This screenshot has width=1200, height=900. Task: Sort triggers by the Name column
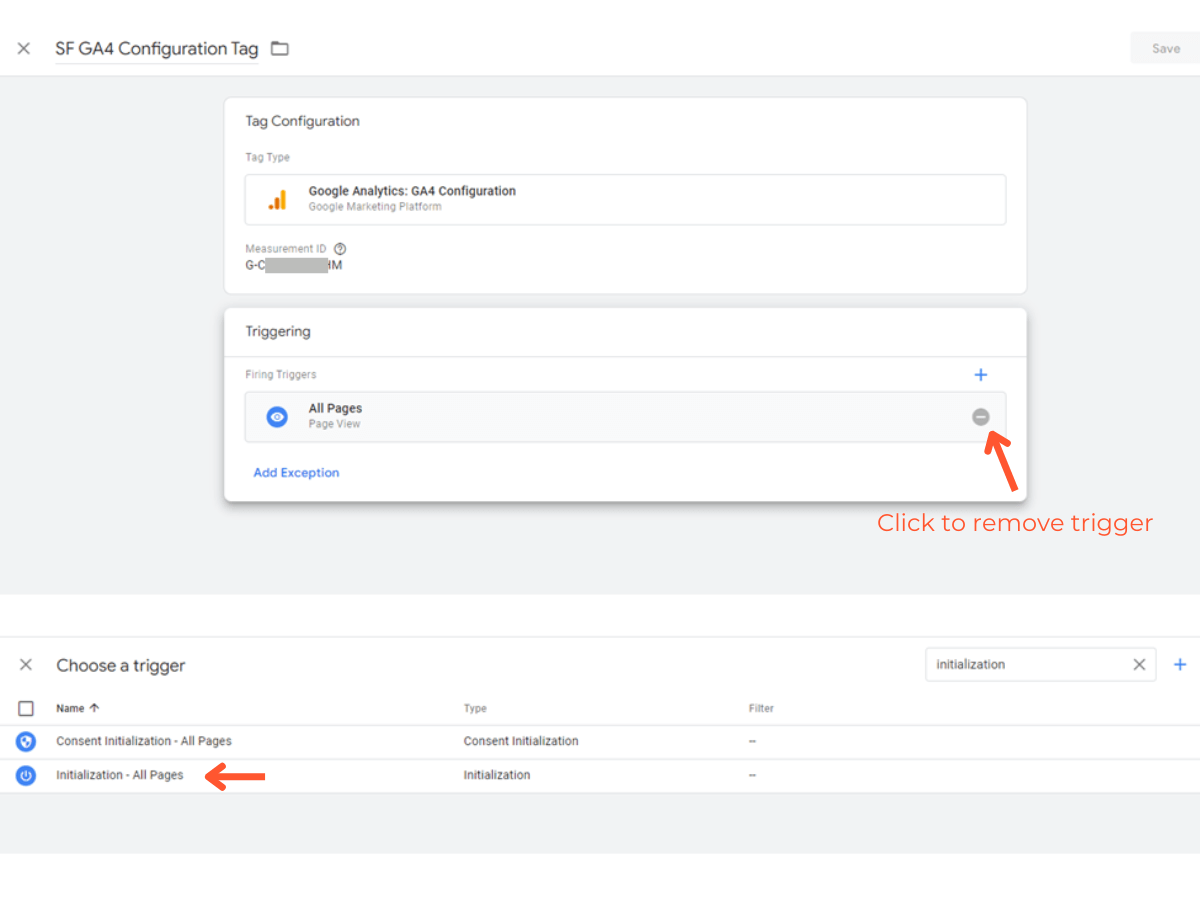point(77,708)
